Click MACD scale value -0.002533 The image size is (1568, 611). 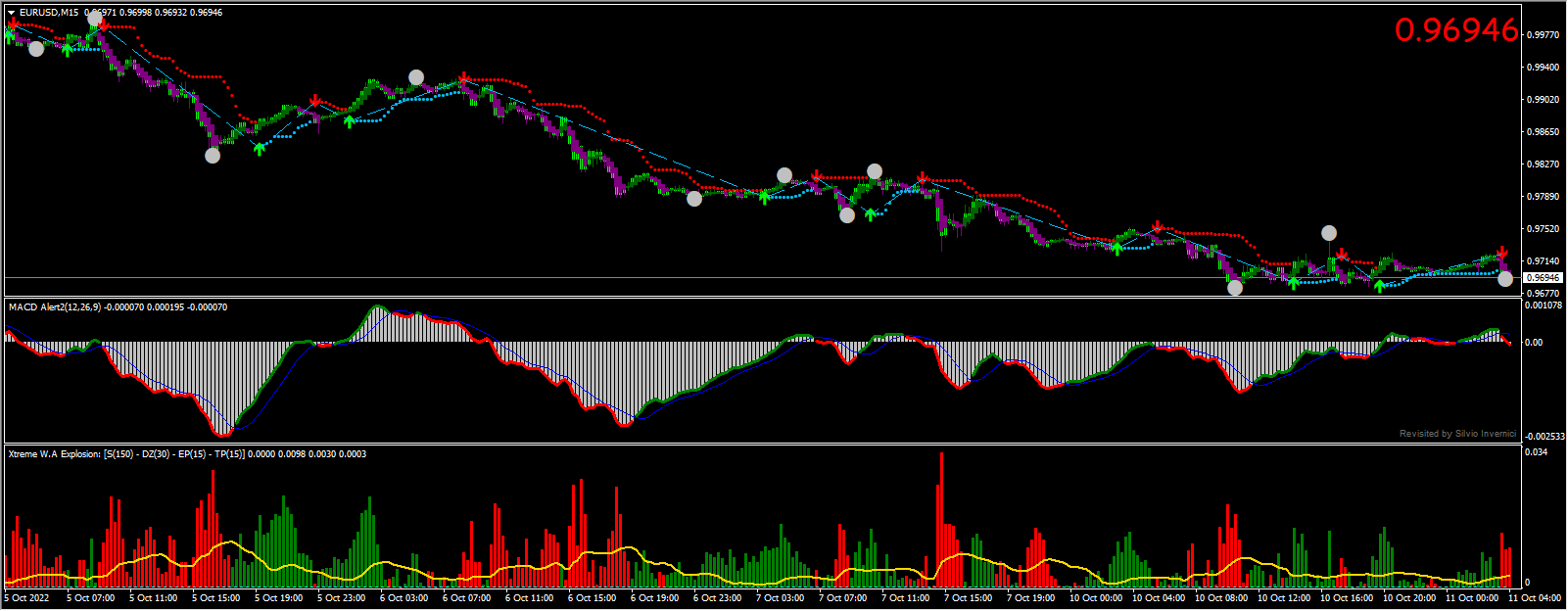click(x=1544, y=437)
